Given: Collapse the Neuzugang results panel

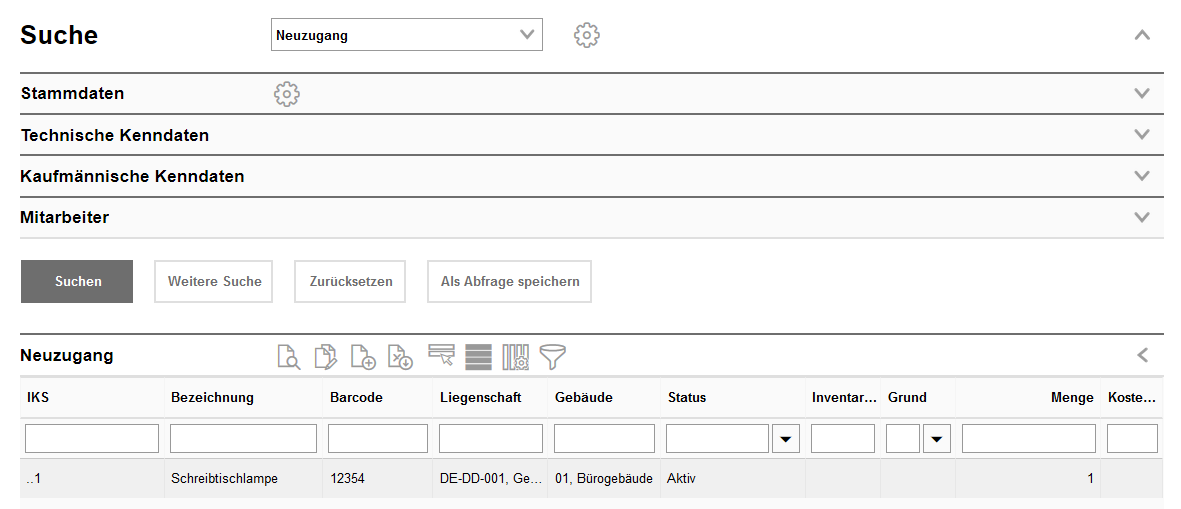Looking at the screenshot, I should tap(1142, 355).
